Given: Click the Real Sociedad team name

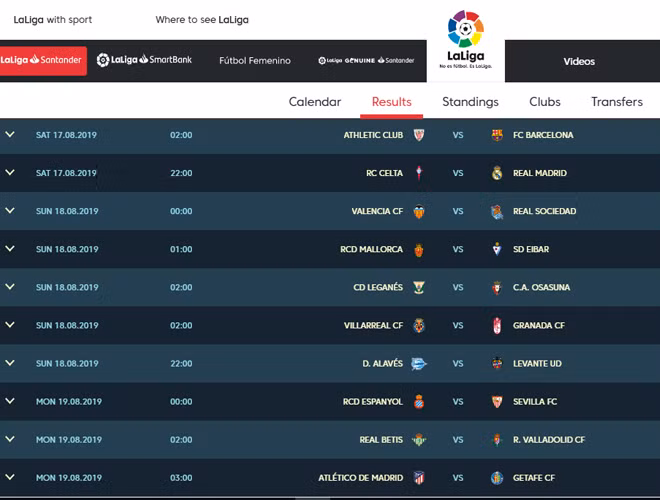Looking at the screenshot, I should point(544,211).
